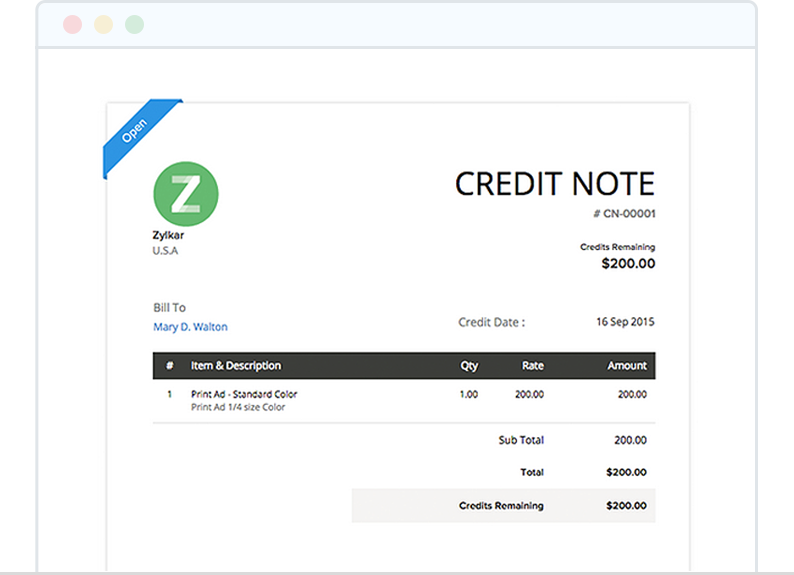Click the Rate column header

click(533, 365)
